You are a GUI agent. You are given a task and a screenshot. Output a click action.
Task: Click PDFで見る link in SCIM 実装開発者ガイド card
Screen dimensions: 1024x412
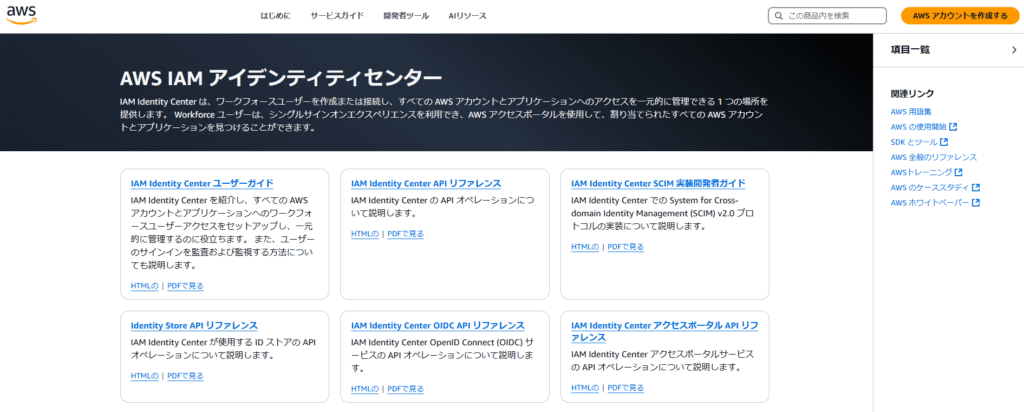pos(626,247)
